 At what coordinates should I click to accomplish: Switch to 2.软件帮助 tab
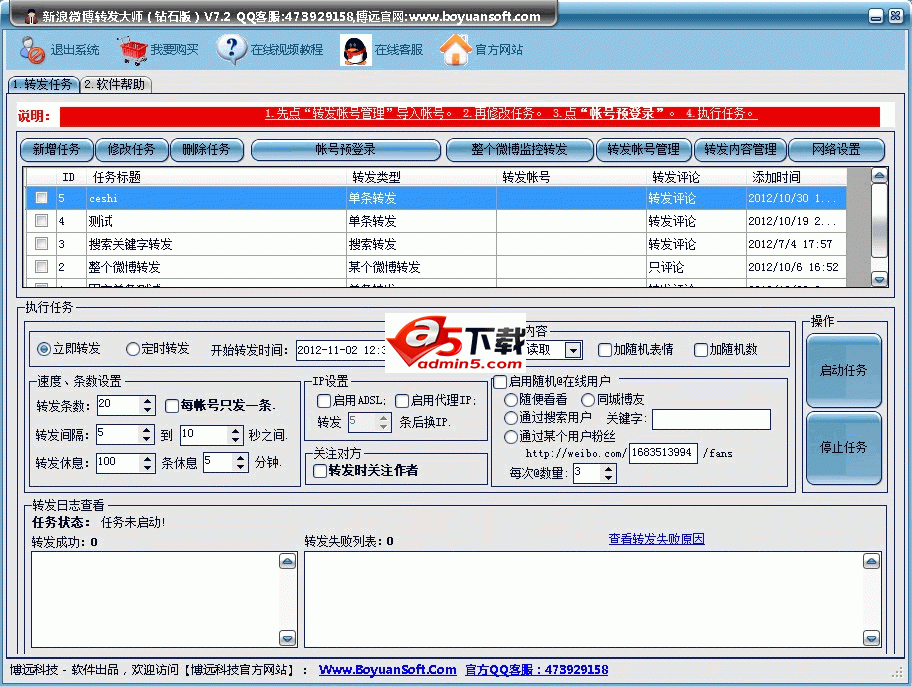116,85
